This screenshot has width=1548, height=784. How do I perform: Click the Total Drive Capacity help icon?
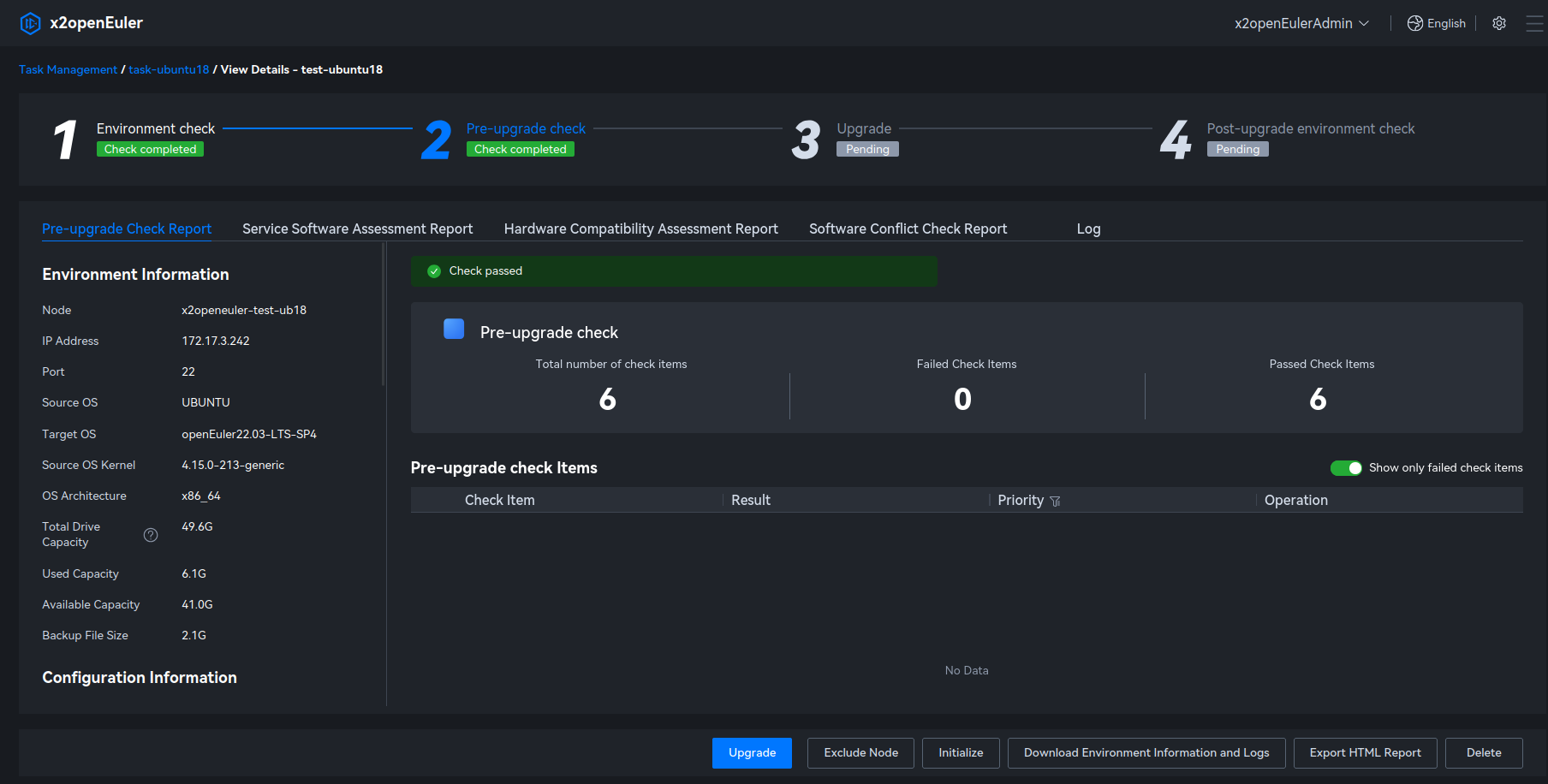[151, 535]
